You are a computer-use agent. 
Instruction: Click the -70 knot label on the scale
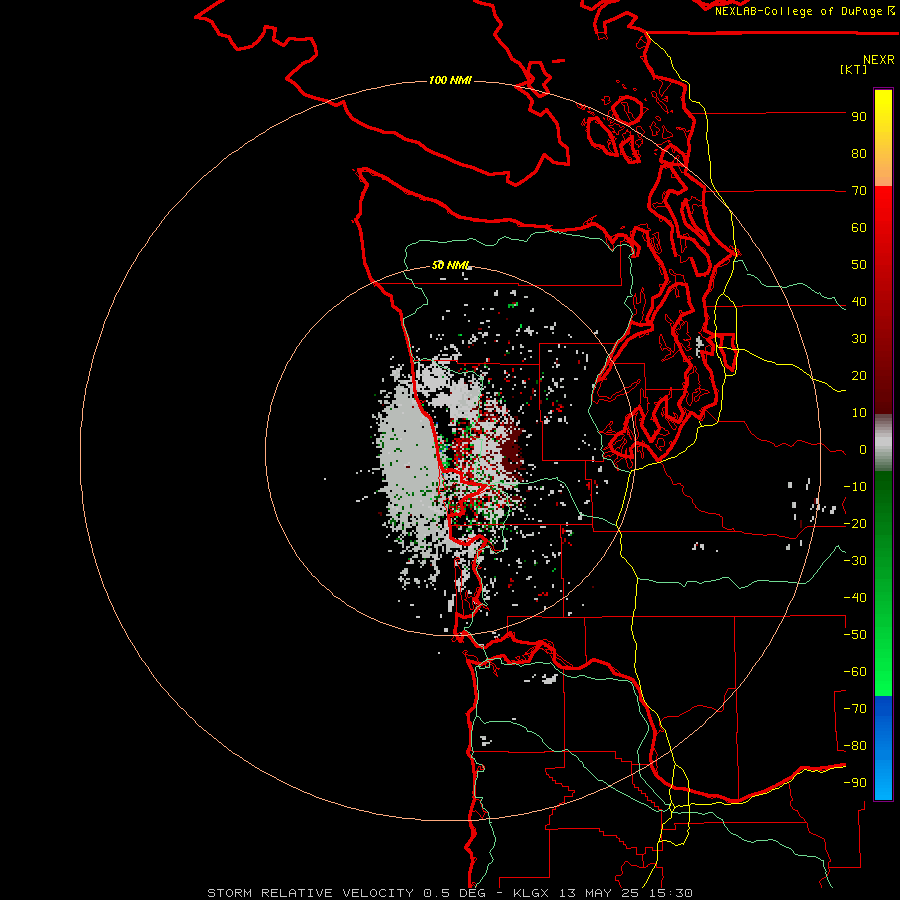coord(855,709)
